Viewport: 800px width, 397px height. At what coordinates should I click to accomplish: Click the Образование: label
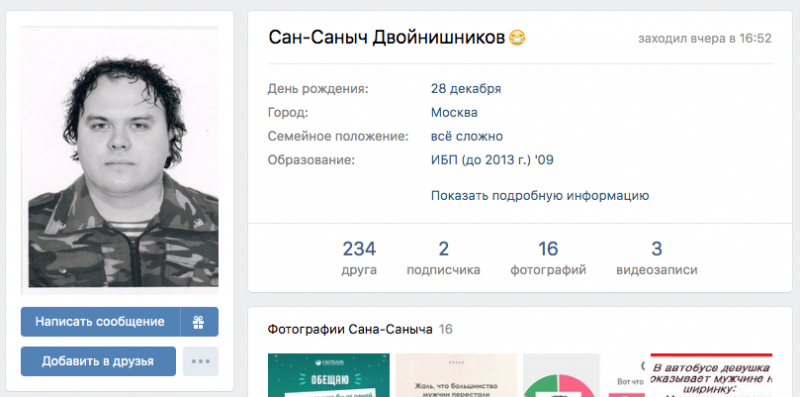point(311,160)
